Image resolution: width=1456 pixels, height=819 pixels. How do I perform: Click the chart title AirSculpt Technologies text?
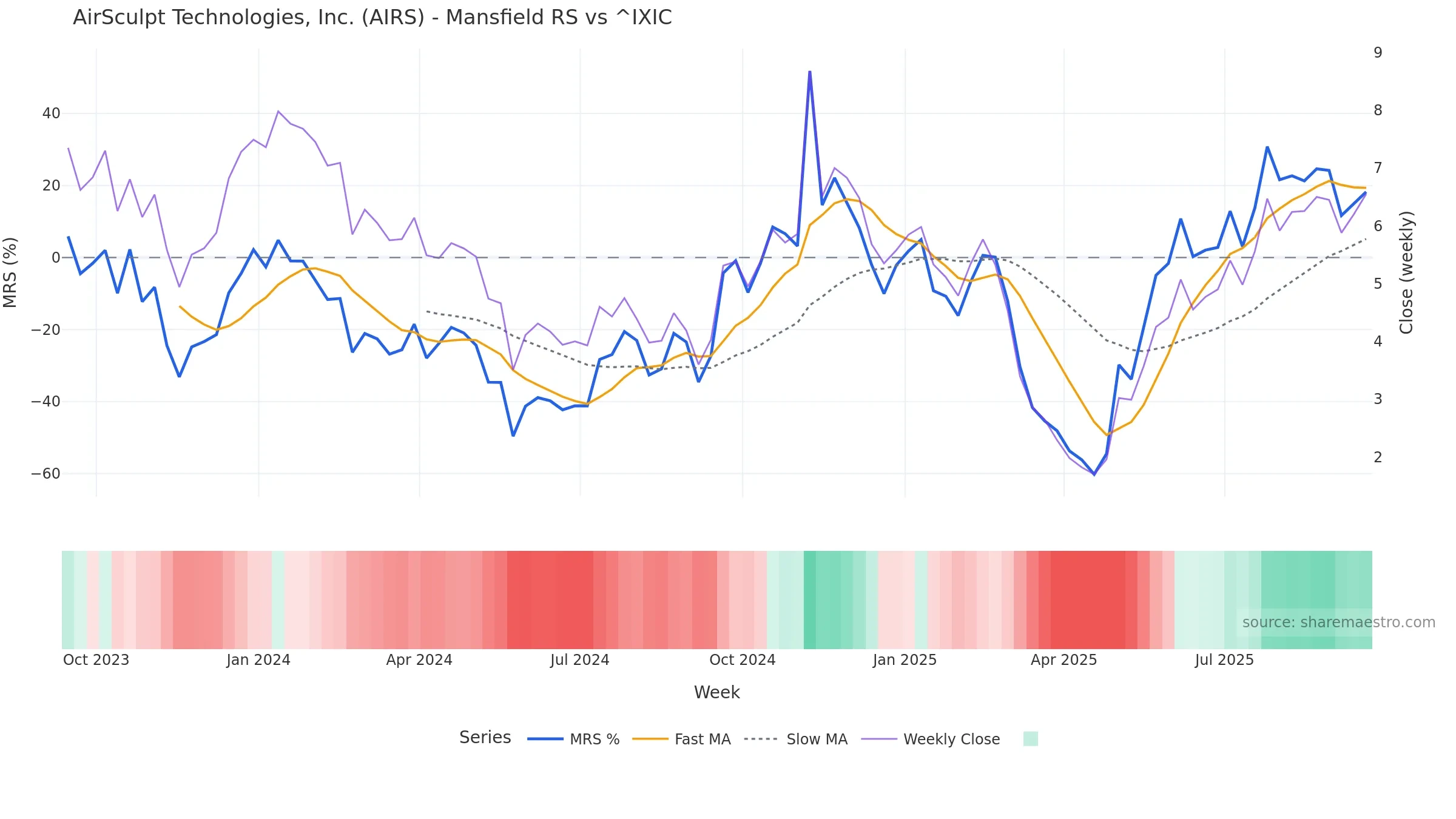coord(372,17)
